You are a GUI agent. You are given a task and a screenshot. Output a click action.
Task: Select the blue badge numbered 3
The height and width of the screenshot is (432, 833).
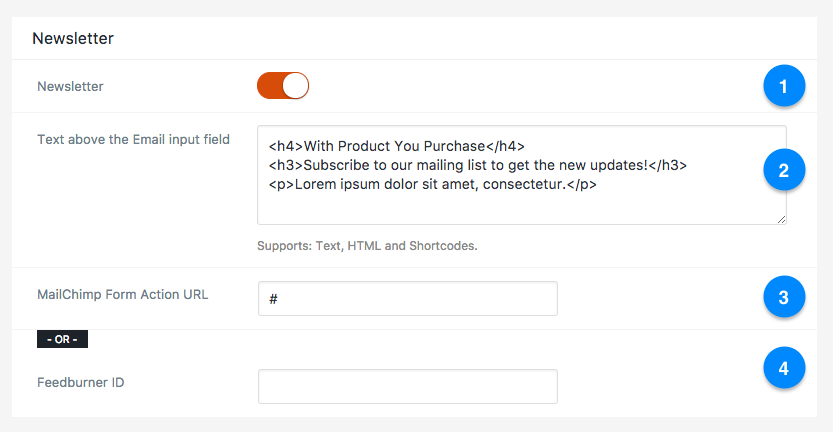pyautogui.click(x=784, y=297)
